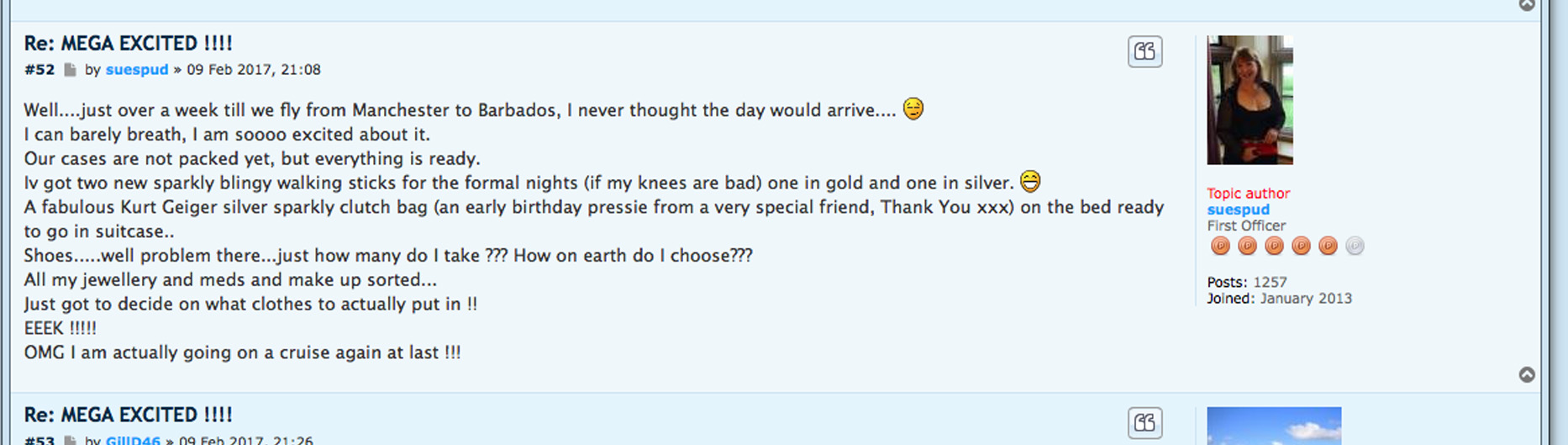
Task: Click the first orange rank badge
Action: (x=1220, y=246)
